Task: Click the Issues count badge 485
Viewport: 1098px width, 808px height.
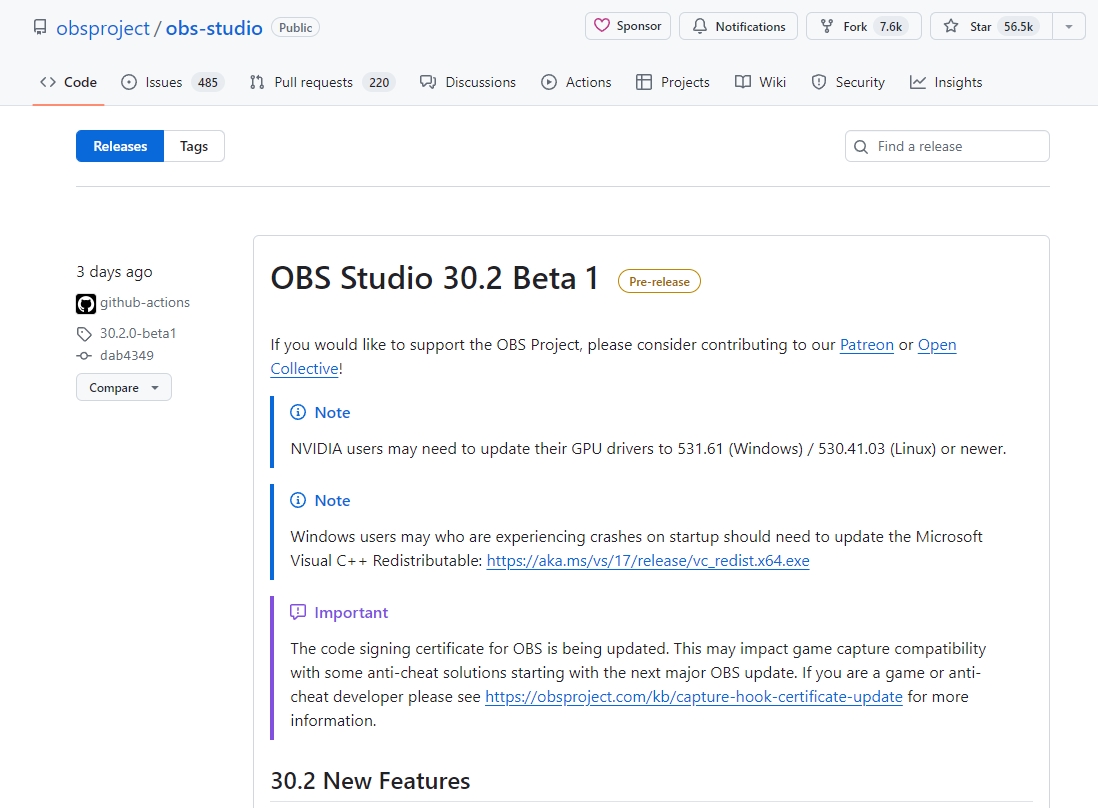Action: [x=208, y=83]
